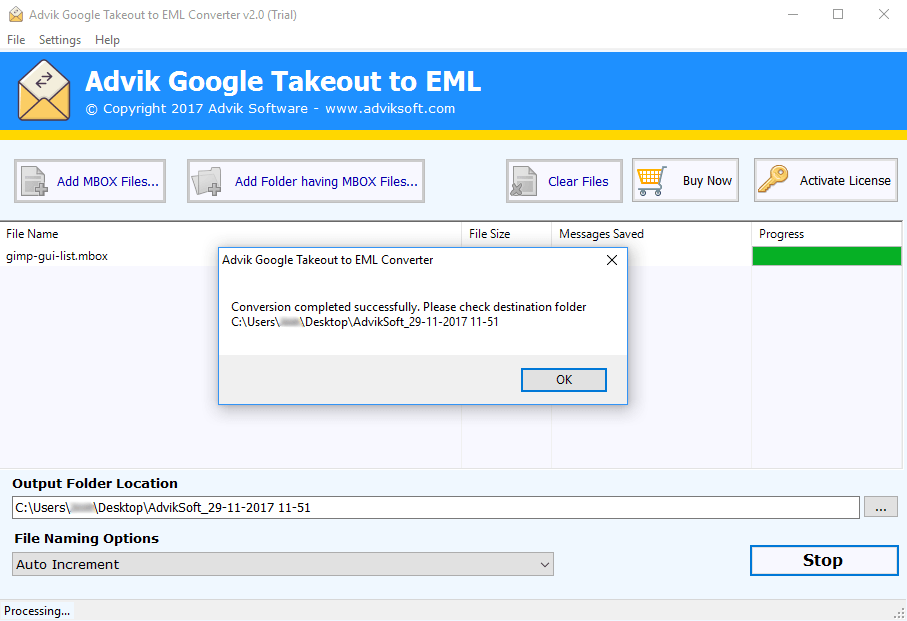Click the Add Folder having MBOX Files... label
The height and width of the screenshot is (621, 907).
coord(326,182)
